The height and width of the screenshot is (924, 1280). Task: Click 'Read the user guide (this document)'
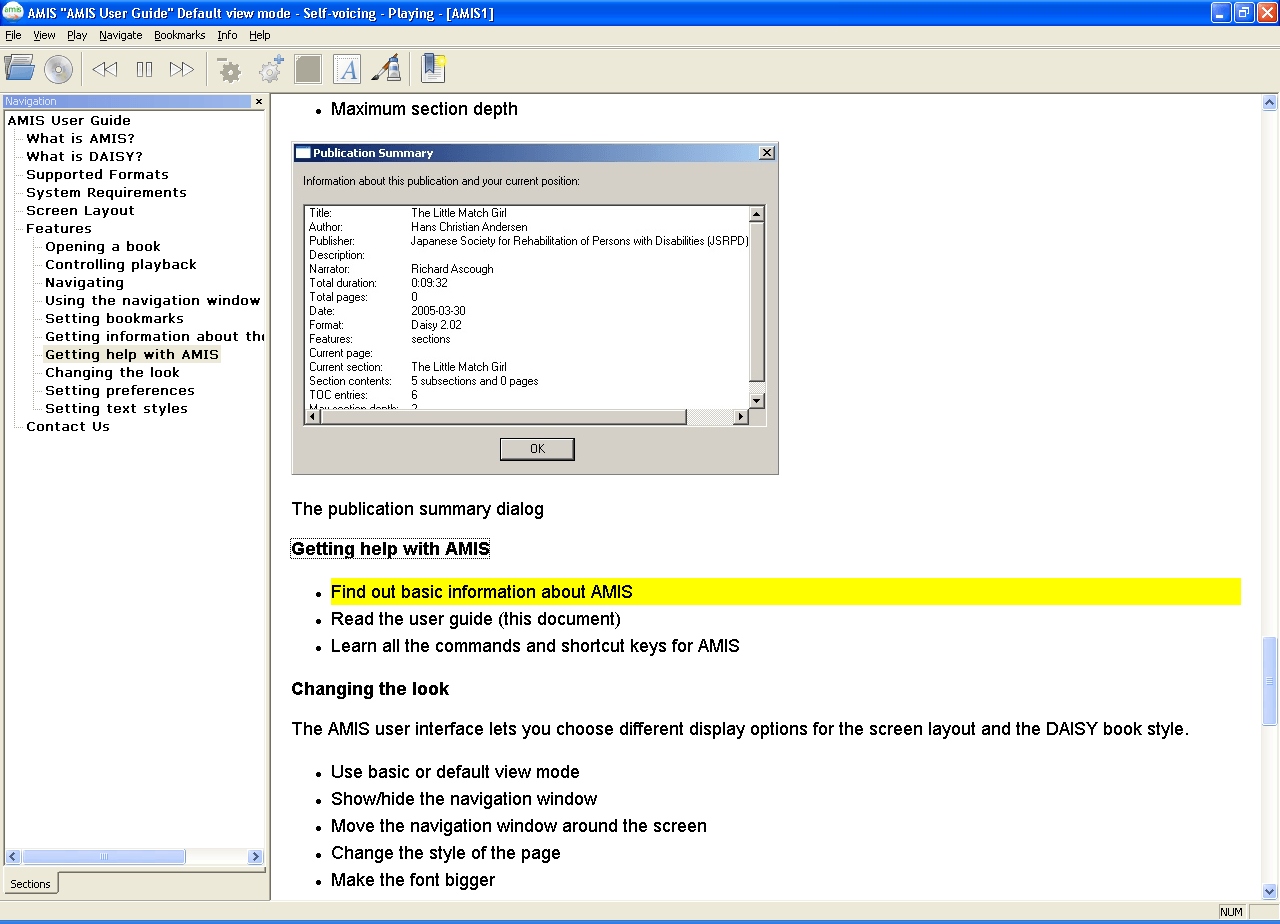(x=476, y=619)
